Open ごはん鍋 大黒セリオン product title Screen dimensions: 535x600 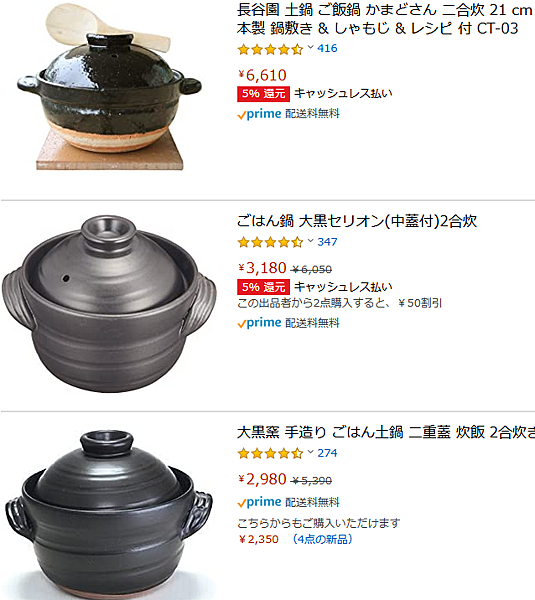coord(357,221)
